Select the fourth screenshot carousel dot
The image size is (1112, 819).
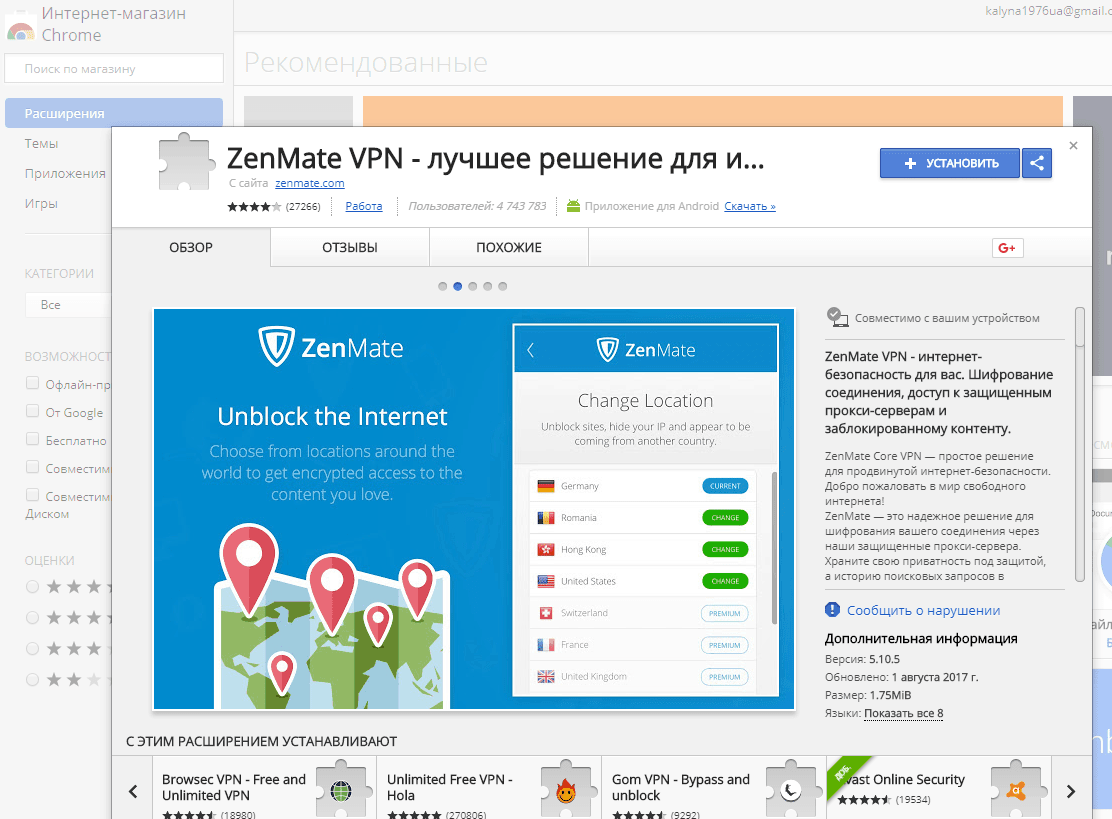(487, 286)
